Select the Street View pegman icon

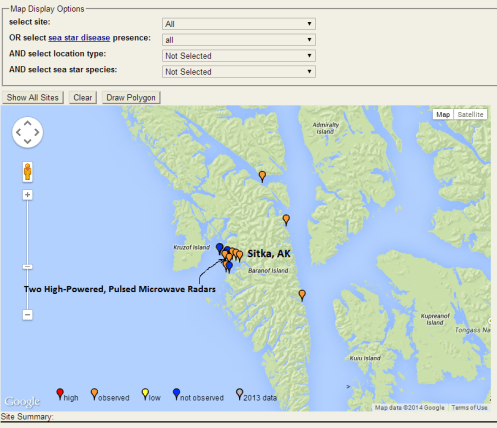[x=28, y=172]
